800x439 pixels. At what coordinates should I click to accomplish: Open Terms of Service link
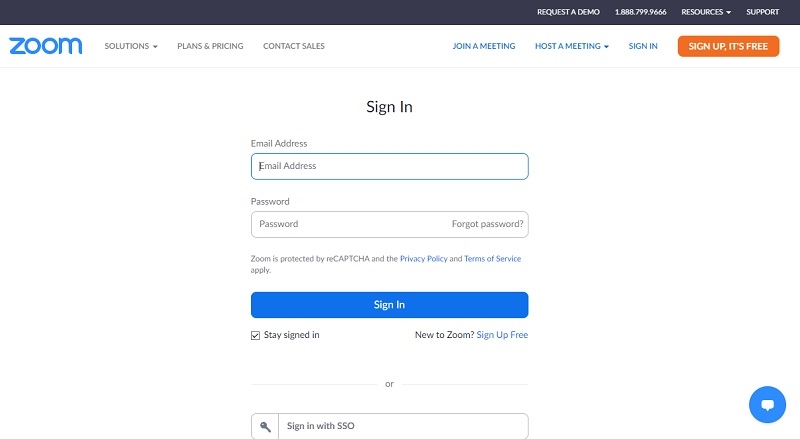tap(492, 259)
